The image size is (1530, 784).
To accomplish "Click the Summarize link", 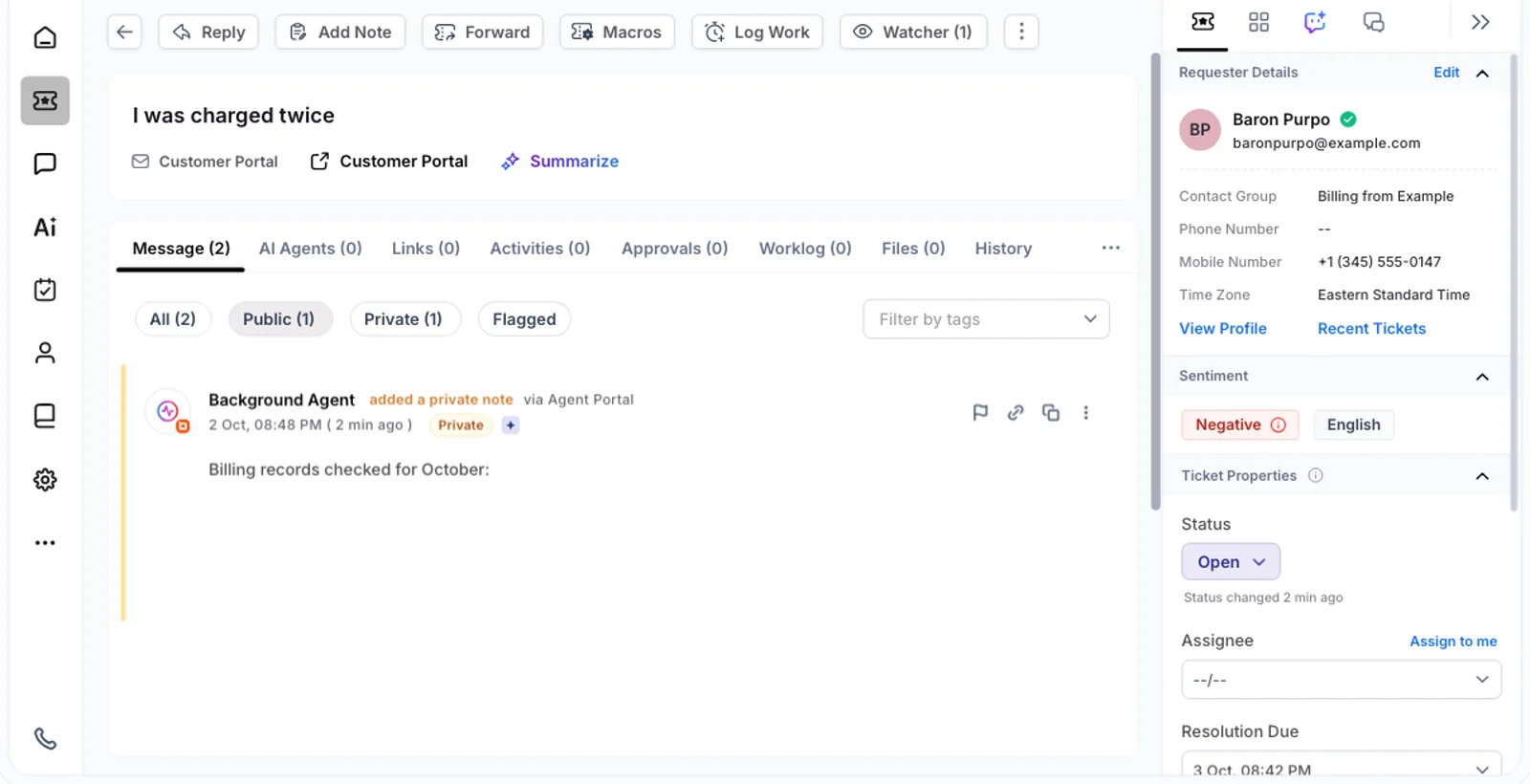I will [560, 161].
